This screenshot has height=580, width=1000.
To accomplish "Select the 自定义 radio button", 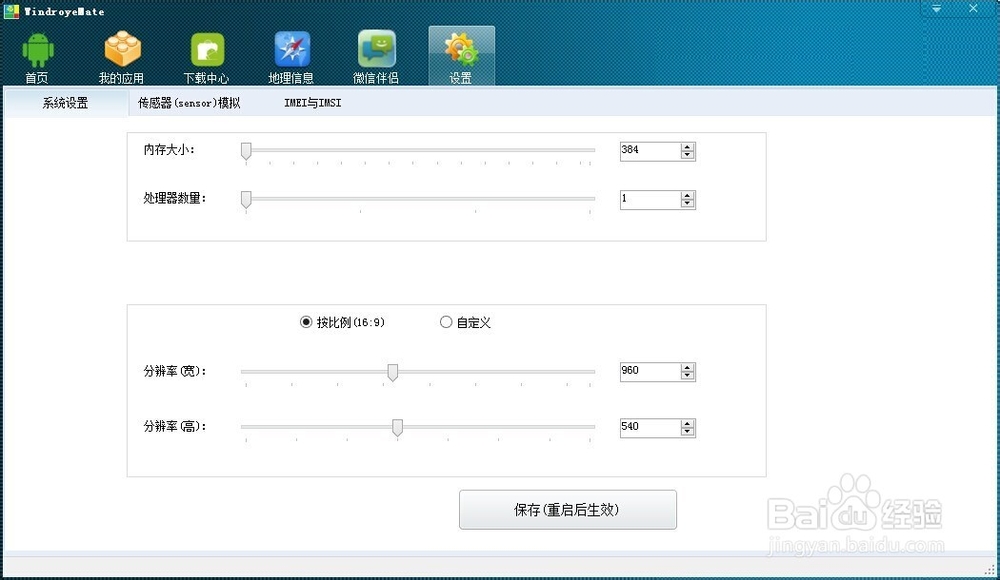I will click(446, 322).
